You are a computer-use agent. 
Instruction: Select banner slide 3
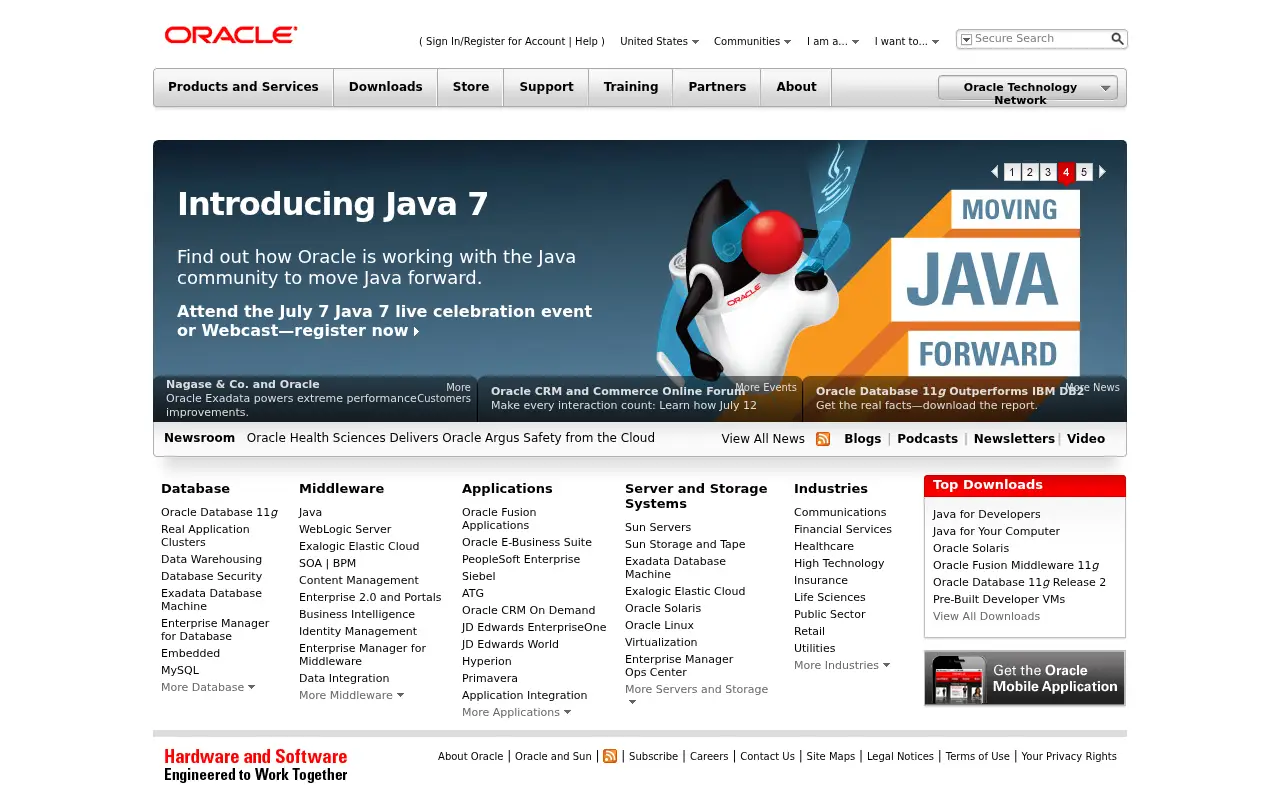pyautogui.click(x=1048, y=172)
